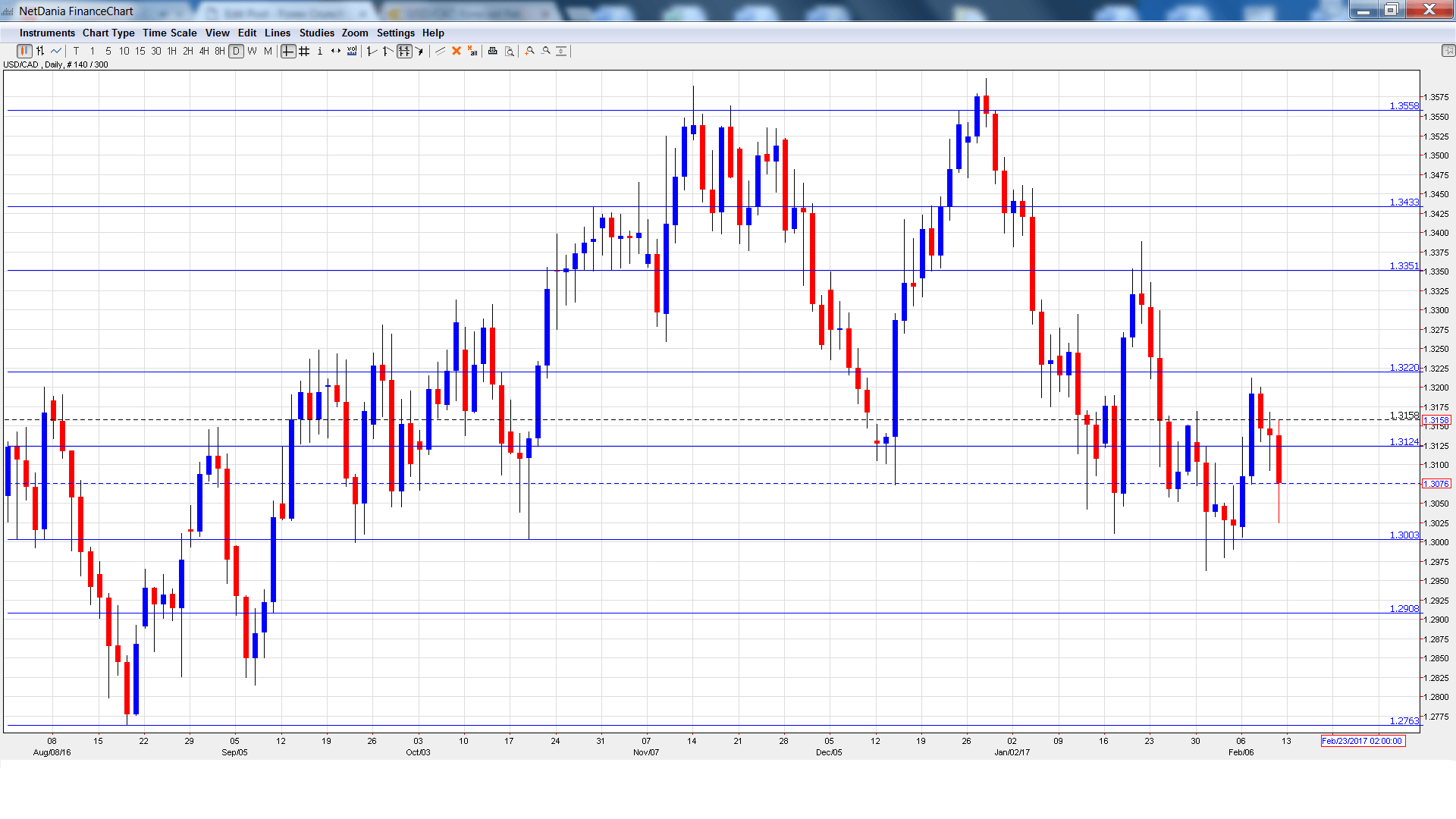Open the Settings menu
Image resolution: width=1456 pixels, height=819 pixels.
(395, 33)
